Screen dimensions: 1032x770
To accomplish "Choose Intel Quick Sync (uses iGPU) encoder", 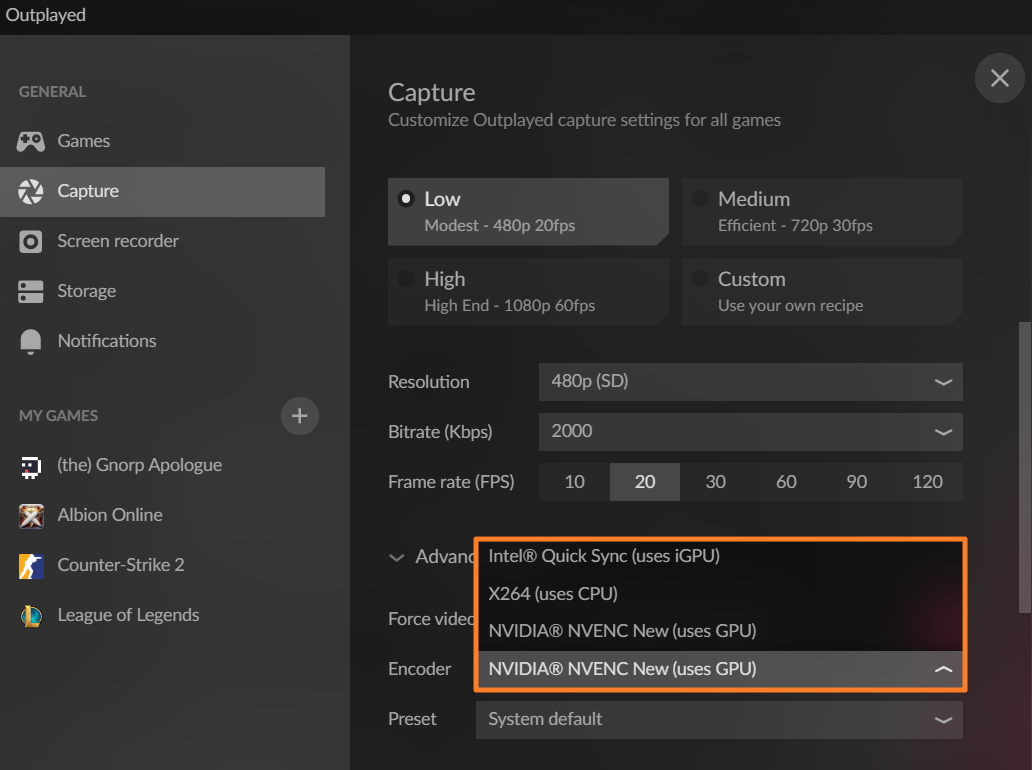I will [720, 556].
